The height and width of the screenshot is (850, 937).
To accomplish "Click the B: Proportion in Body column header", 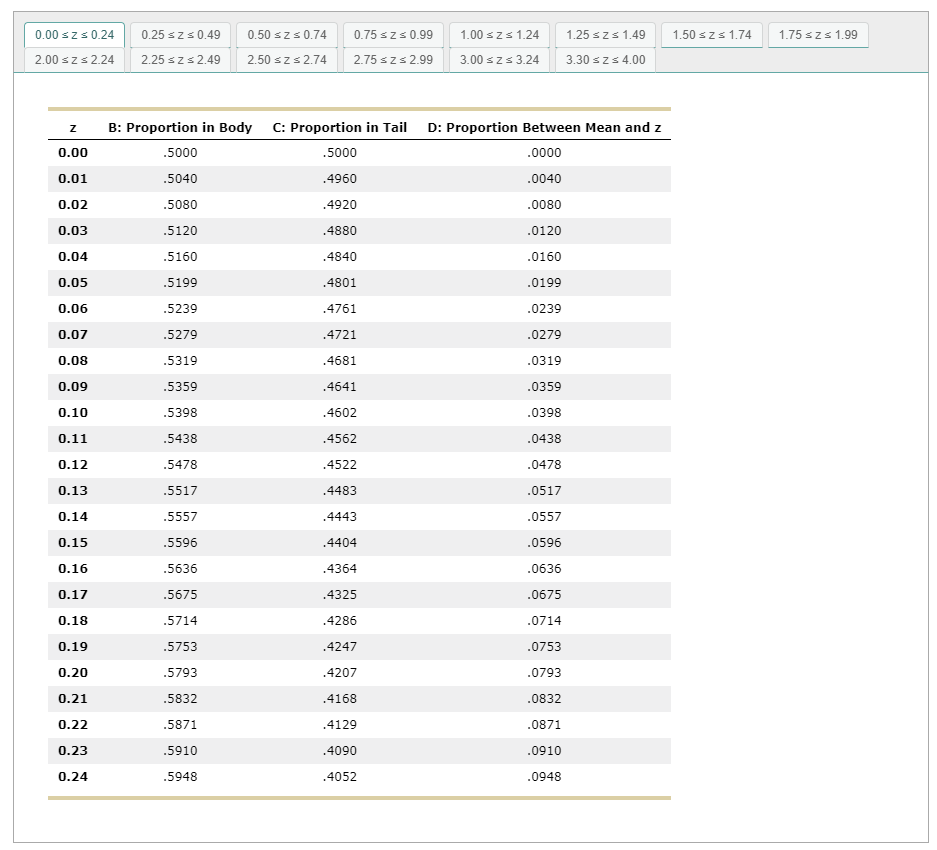I will pos(180,127).
